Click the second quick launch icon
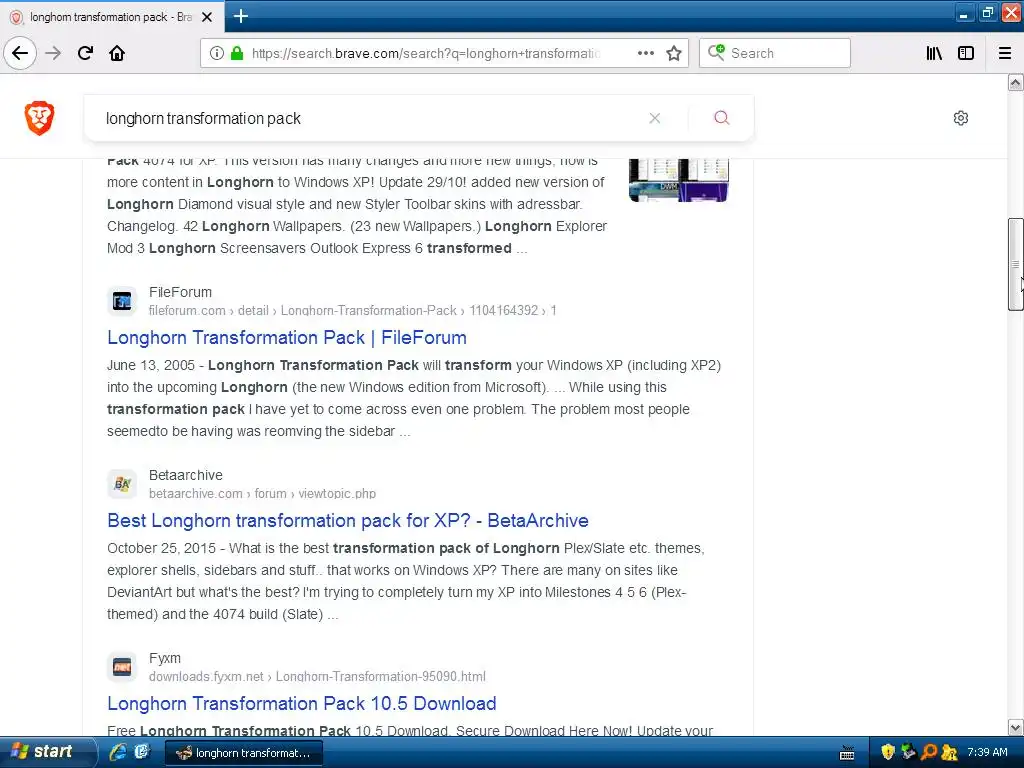The width and height of the screenshot is (1024, 768). (x=142, y=752)
